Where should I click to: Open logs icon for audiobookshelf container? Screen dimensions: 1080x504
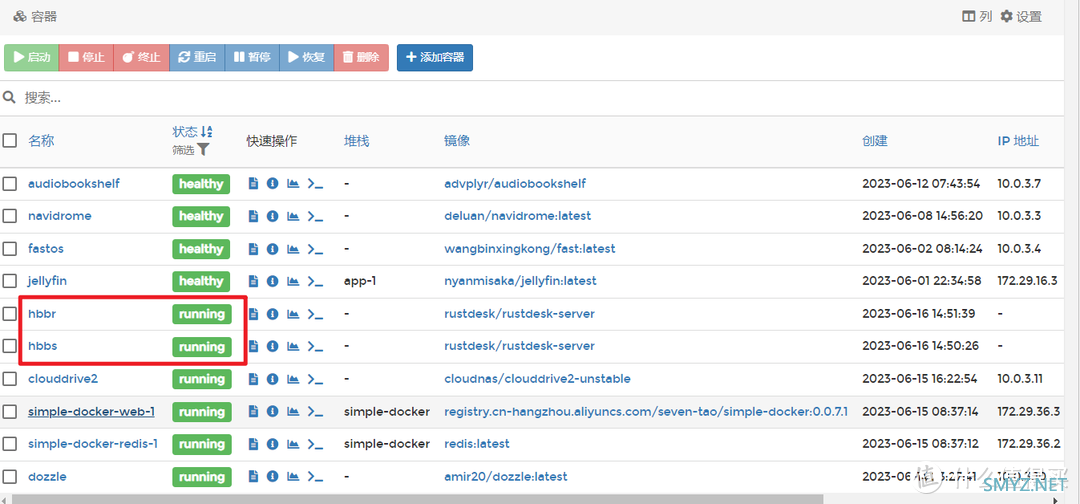coord(253,184)
